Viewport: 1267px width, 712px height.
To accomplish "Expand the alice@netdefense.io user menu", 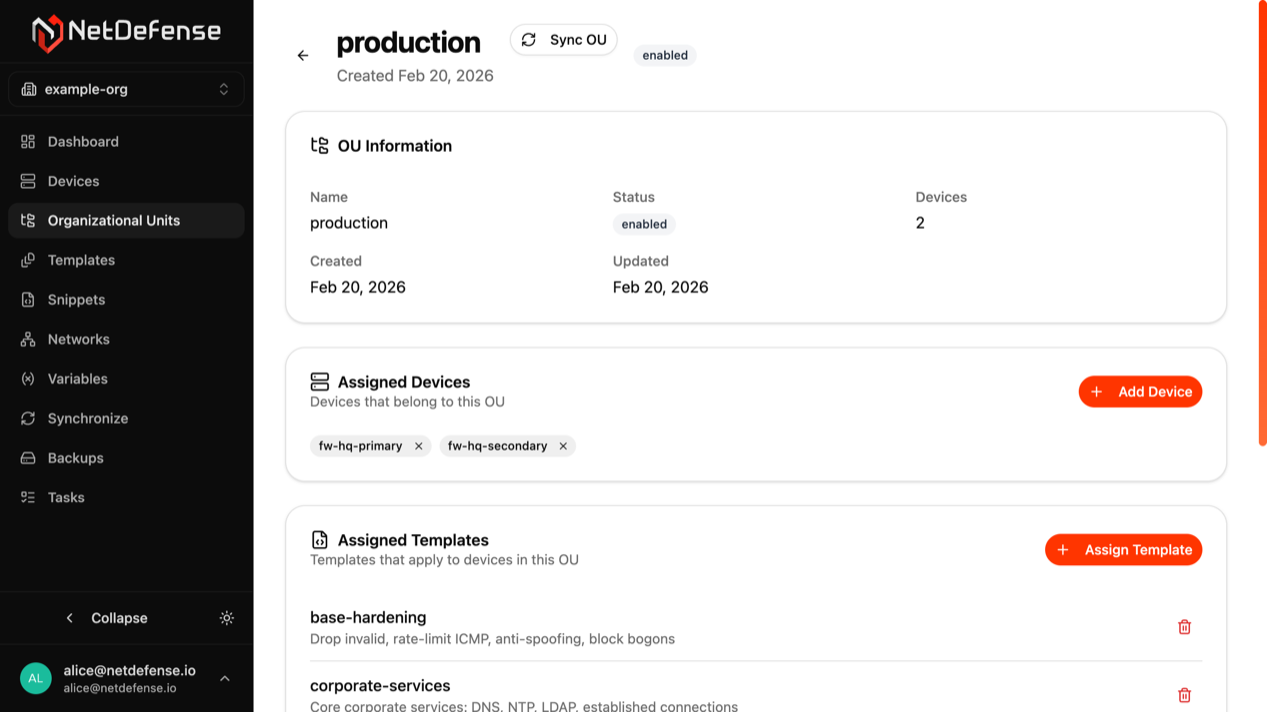I will (x=225, y=678).
